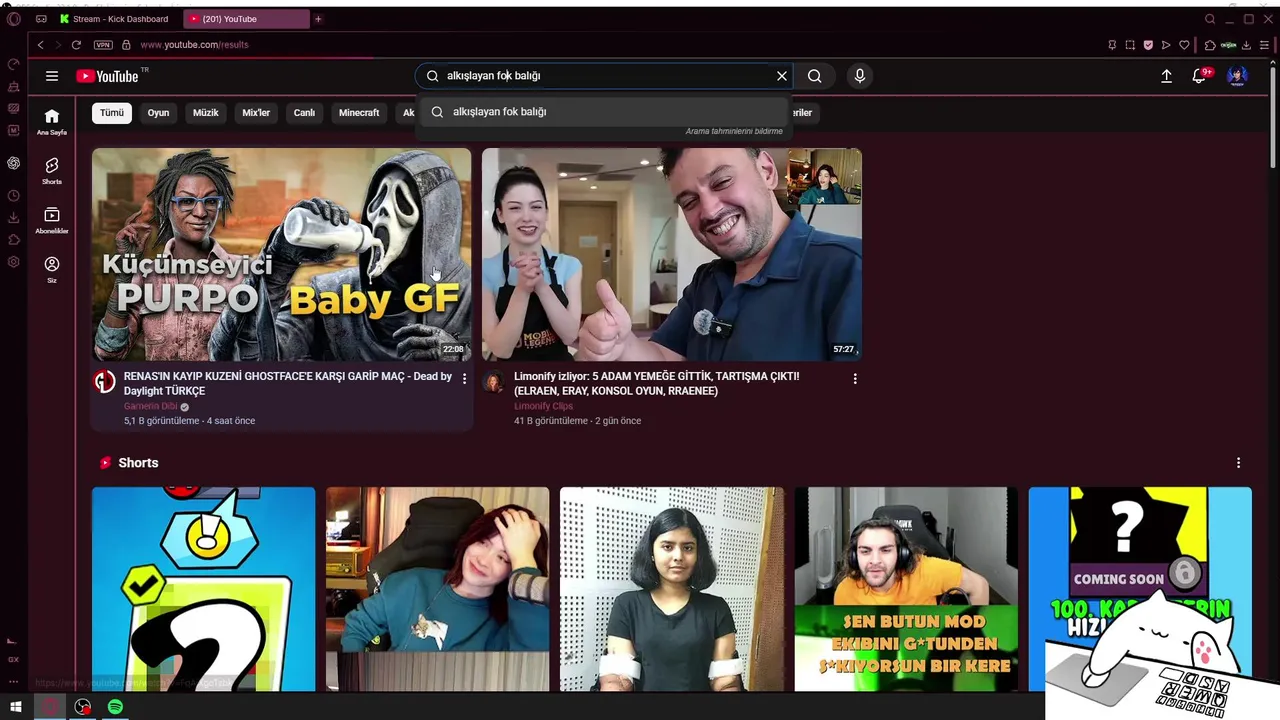The width and height of the screenshot is (1280, 720).
Task: Open the short with red-haired girl
Action: tap(437, 589)
